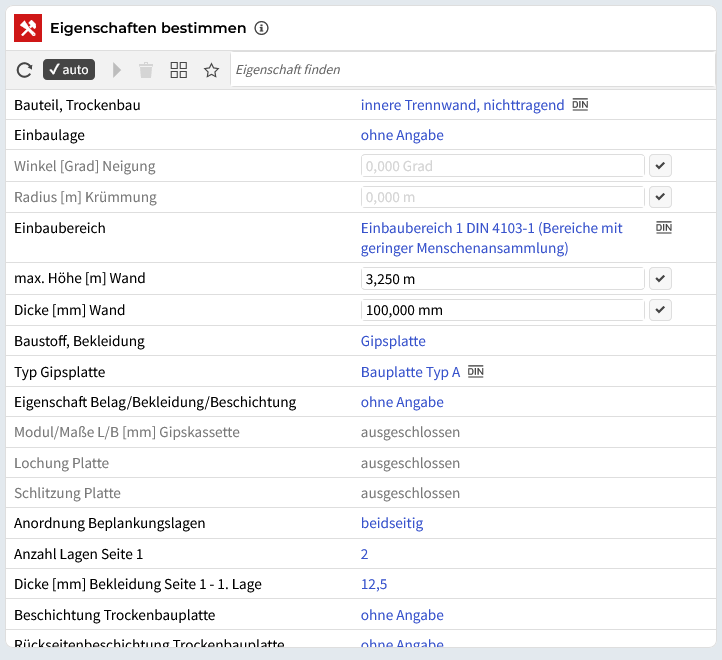Image resolution: width=722 pixels, height=660 pixels.
Task: Open the Einbaulage 'ohne Angabe' value
Action: coord(402,135)
